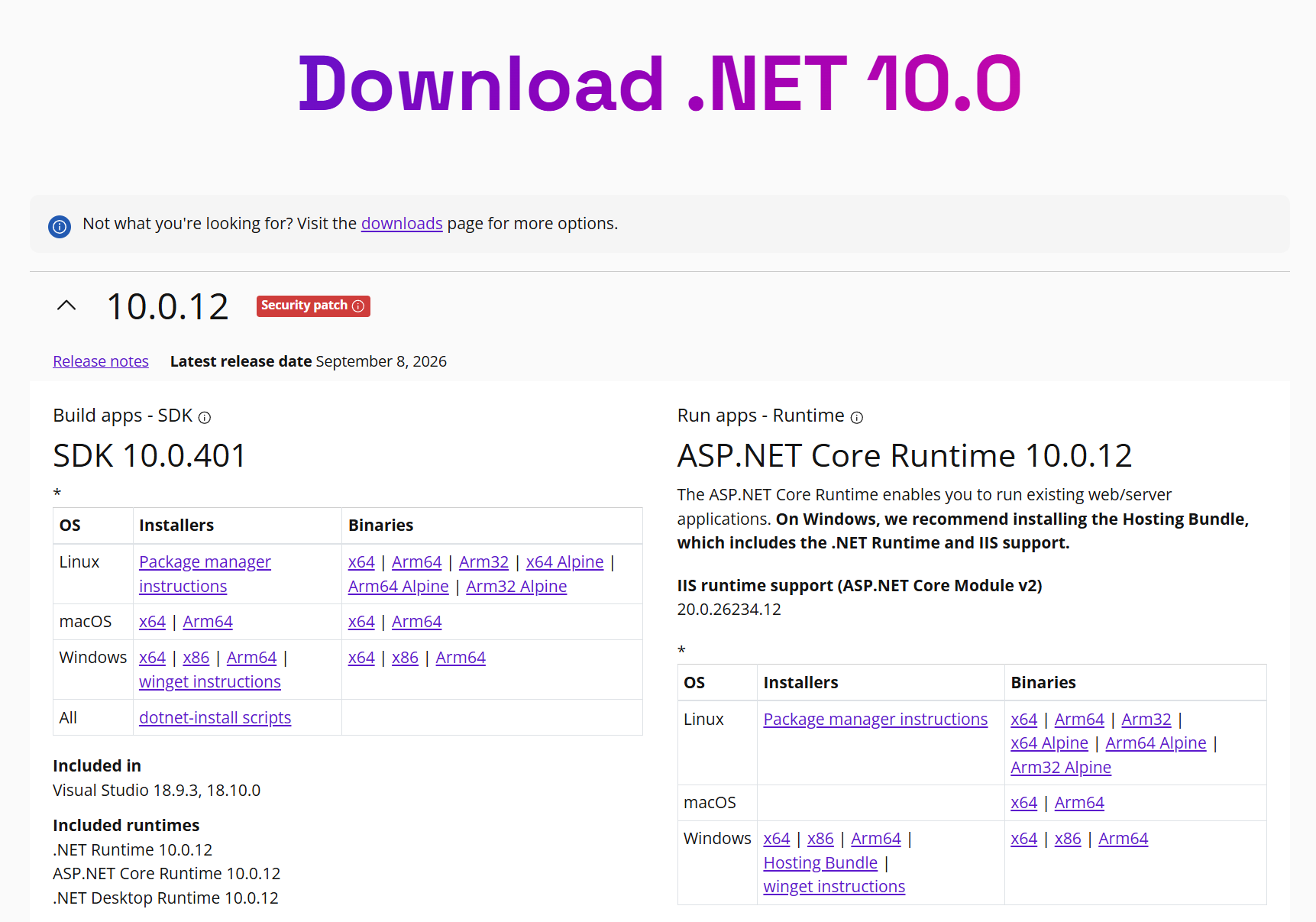Click the Download .NET 10.0 page title

(660, 83)
